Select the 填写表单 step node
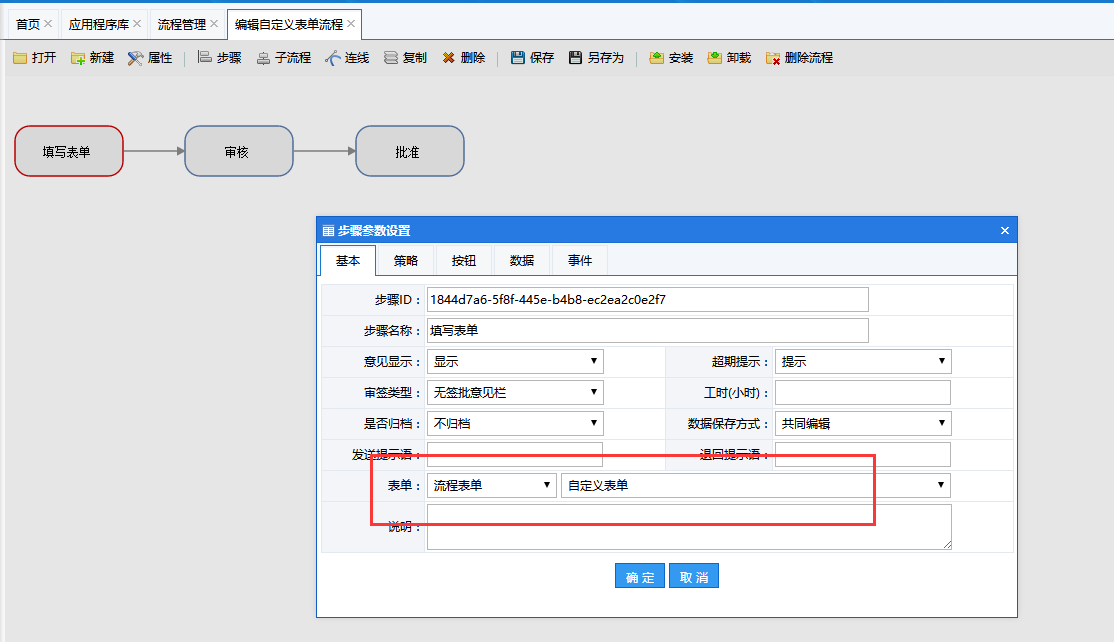 [69, 151]
